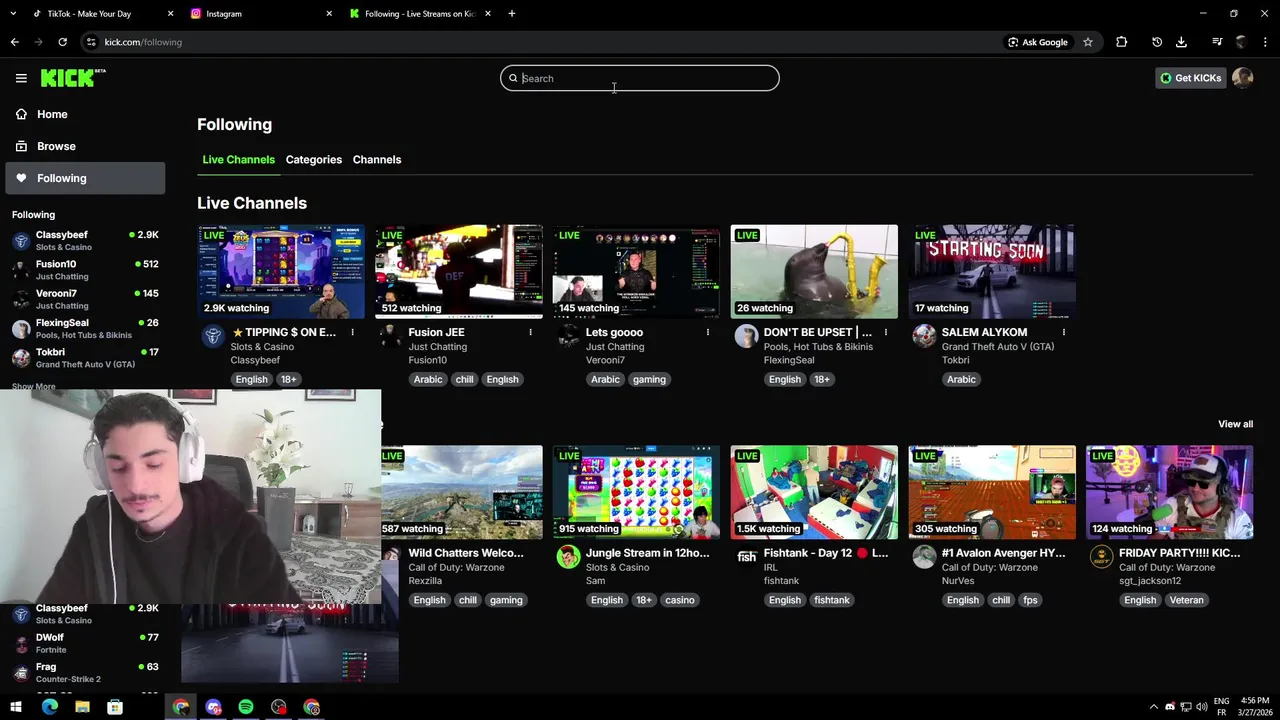Click the Ask Google button in address bar
The height and width of the screenshot is (720, 1280).
tap(1037, 42)
